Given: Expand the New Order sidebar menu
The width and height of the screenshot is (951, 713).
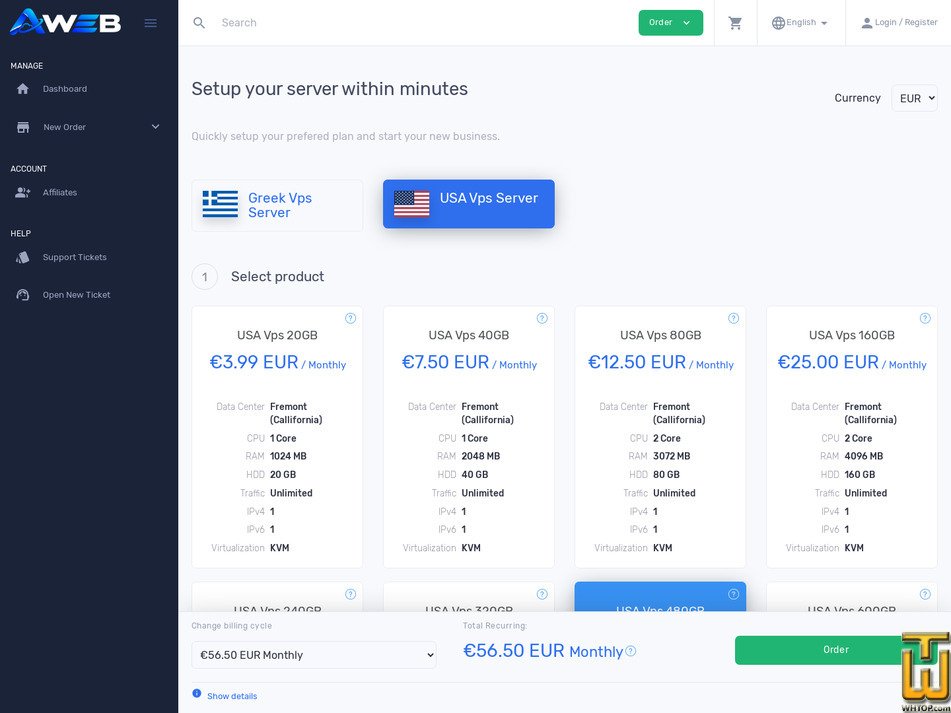Looking at the screenshot, I should click(x=89, y=127).
